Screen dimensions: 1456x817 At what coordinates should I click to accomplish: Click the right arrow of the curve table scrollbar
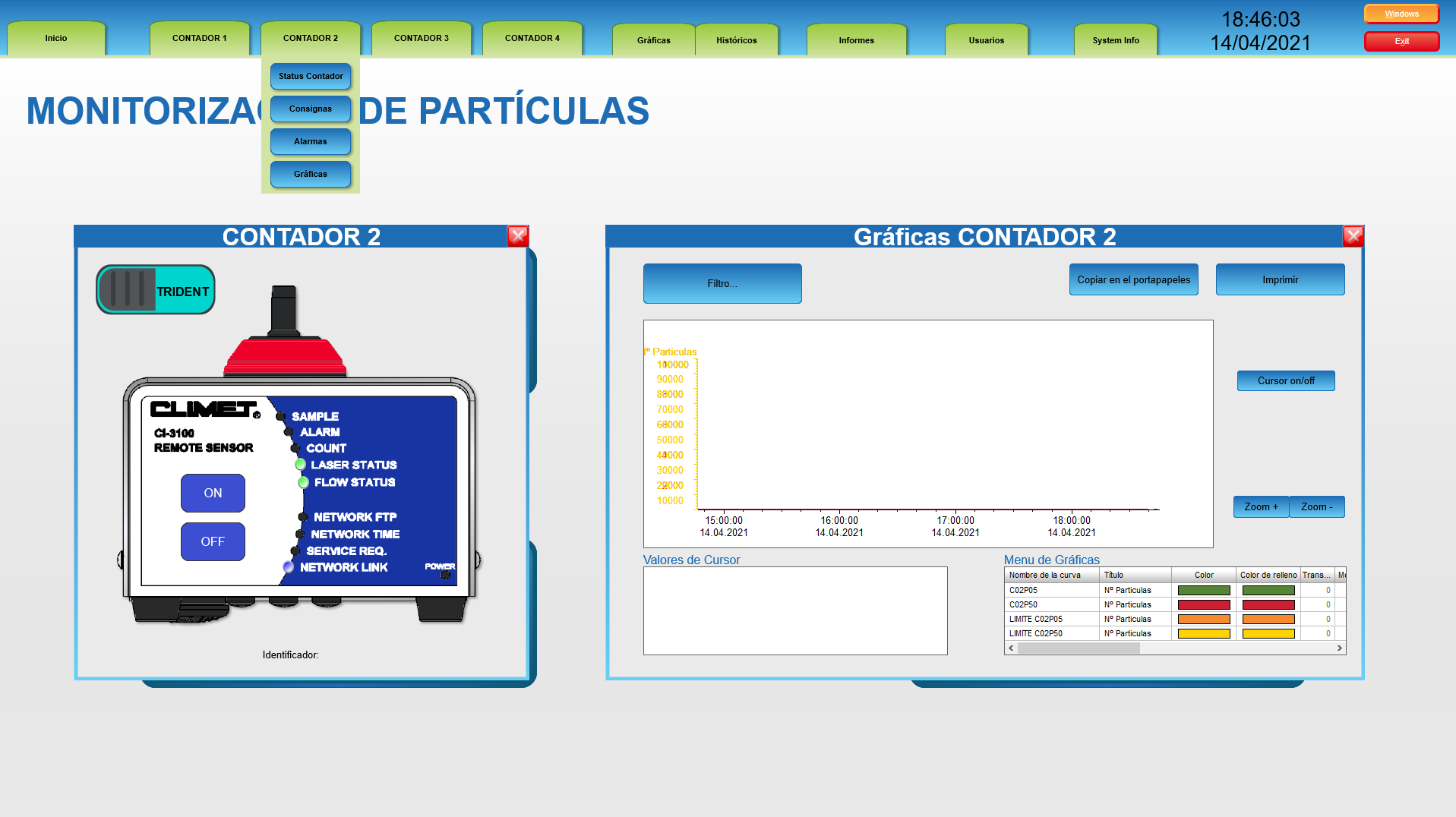pyautogui.click(x=1339, y=648)
